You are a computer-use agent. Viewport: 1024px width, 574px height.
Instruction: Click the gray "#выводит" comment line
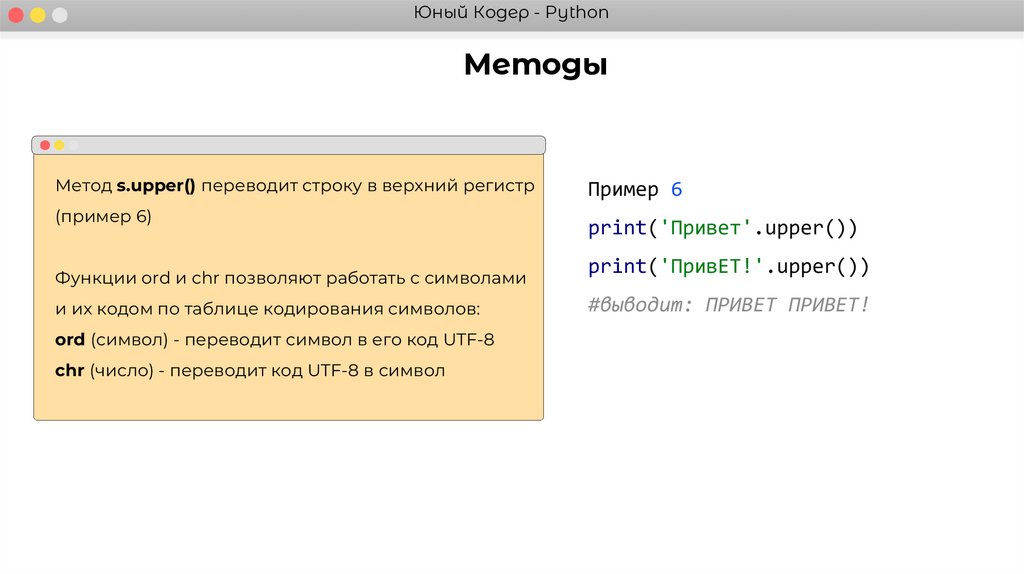coord(729,304)
